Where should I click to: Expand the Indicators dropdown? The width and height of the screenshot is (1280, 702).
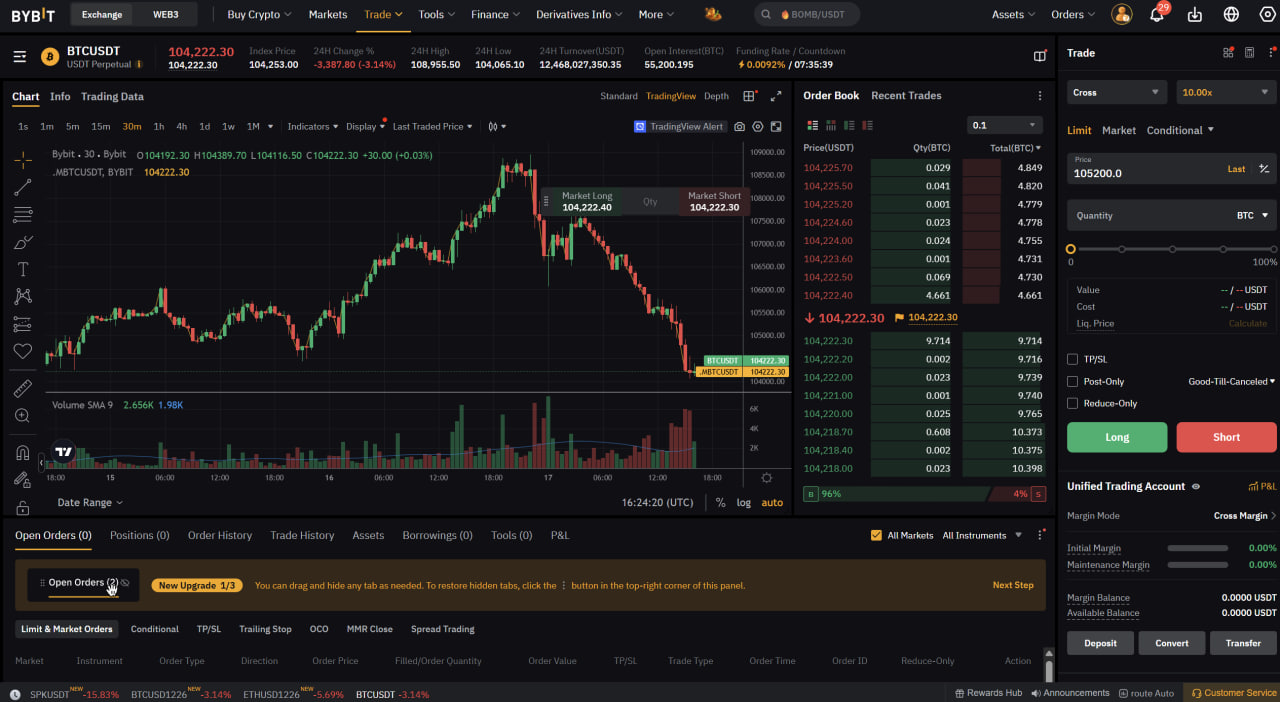(313, 127)
